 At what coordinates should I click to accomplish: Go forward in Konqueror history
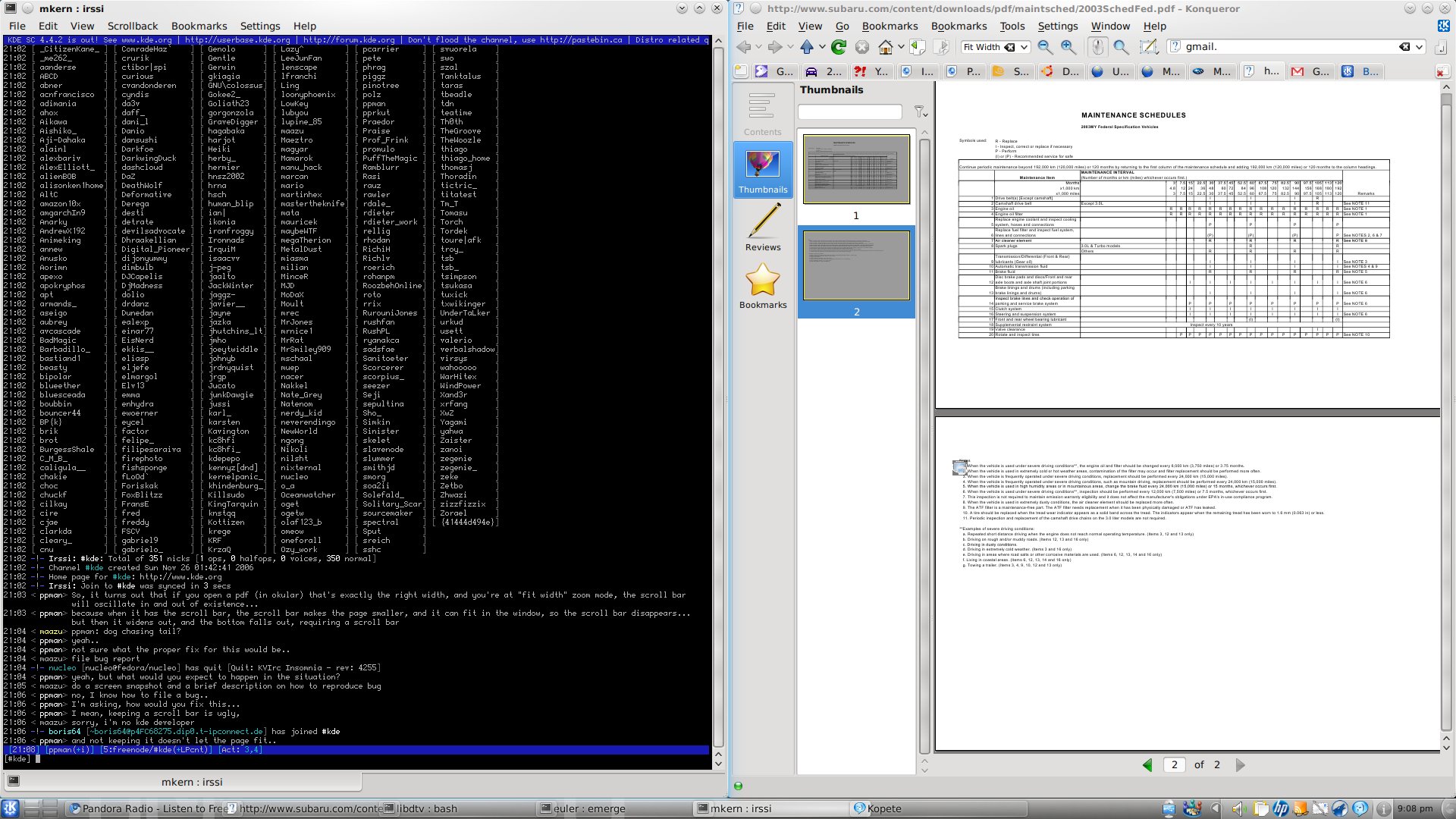[x=774, y=47]
